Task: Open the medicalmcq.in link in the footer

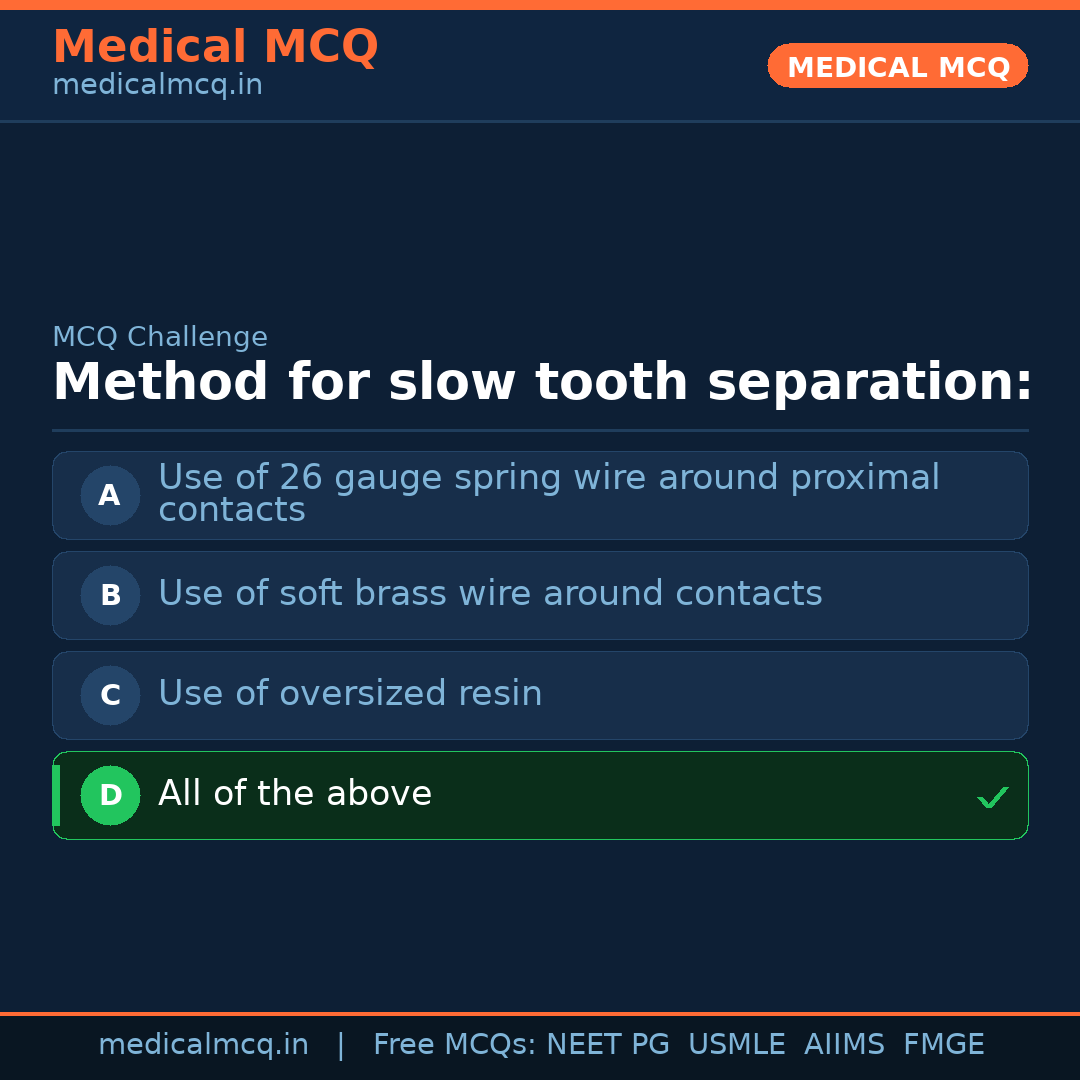Action: pyautogui.click(x=203, y=1045)
